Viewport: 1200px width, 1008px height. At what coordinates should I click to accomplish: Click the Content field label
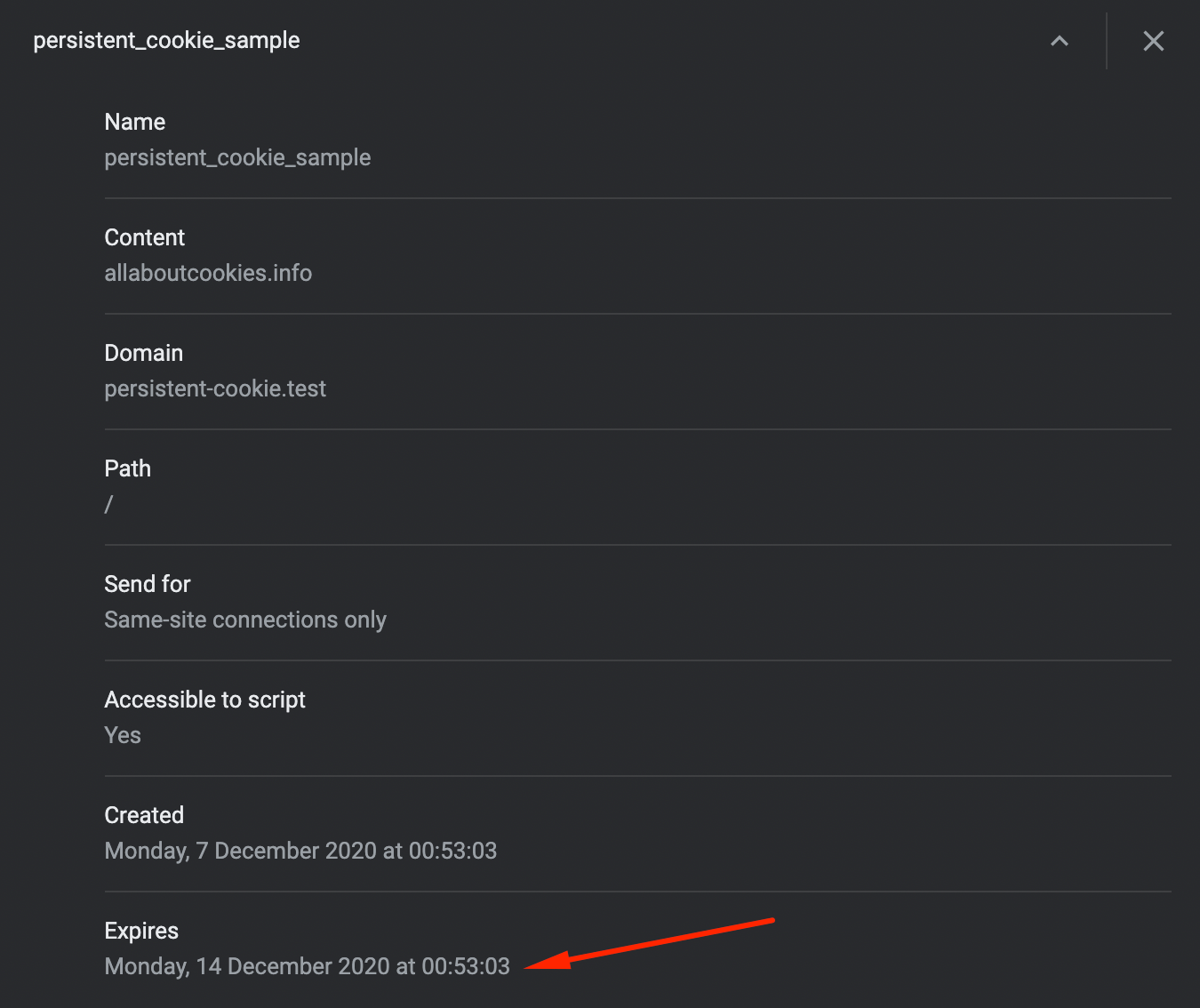145,237
